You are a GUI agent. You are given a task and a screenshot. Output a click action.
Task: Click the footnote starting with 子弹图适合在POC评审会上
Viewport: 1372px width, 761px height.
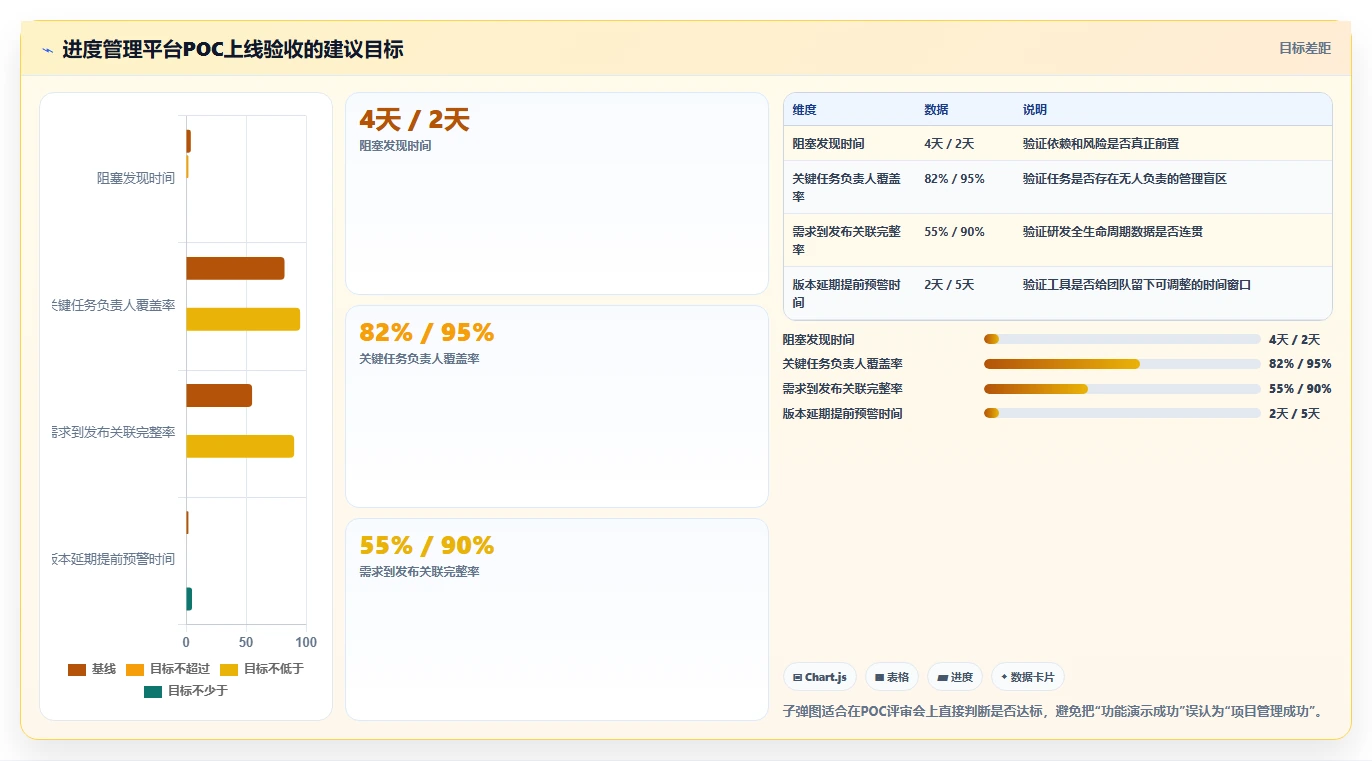pos(1055,712)
